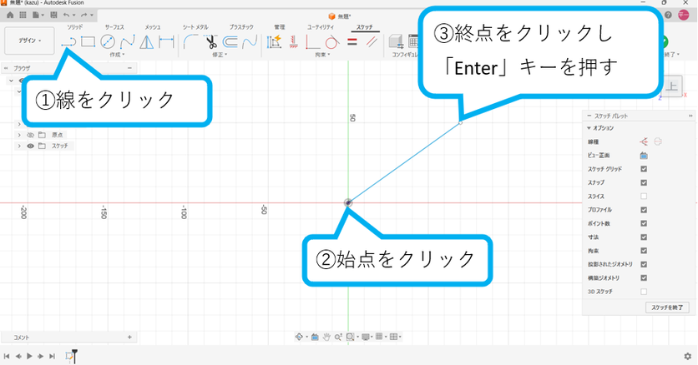Select the Fillet tool

tap(191, 42)
